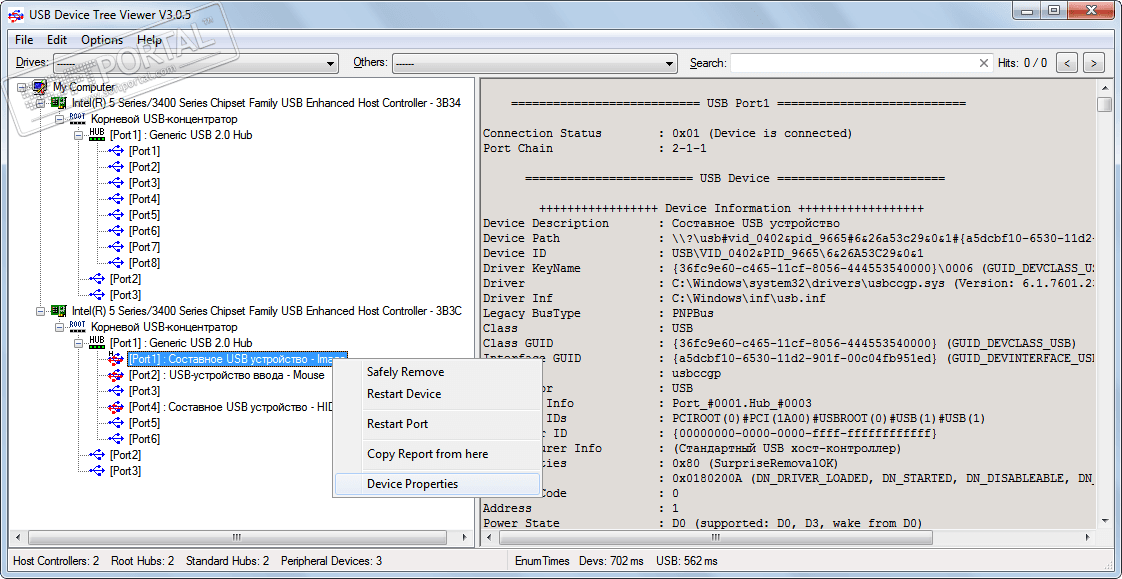The height and width of the screenshot is (579, 1122).
Task: Click 'Root Hubs: 2' in the status bar
Action: tap(143, 561)
